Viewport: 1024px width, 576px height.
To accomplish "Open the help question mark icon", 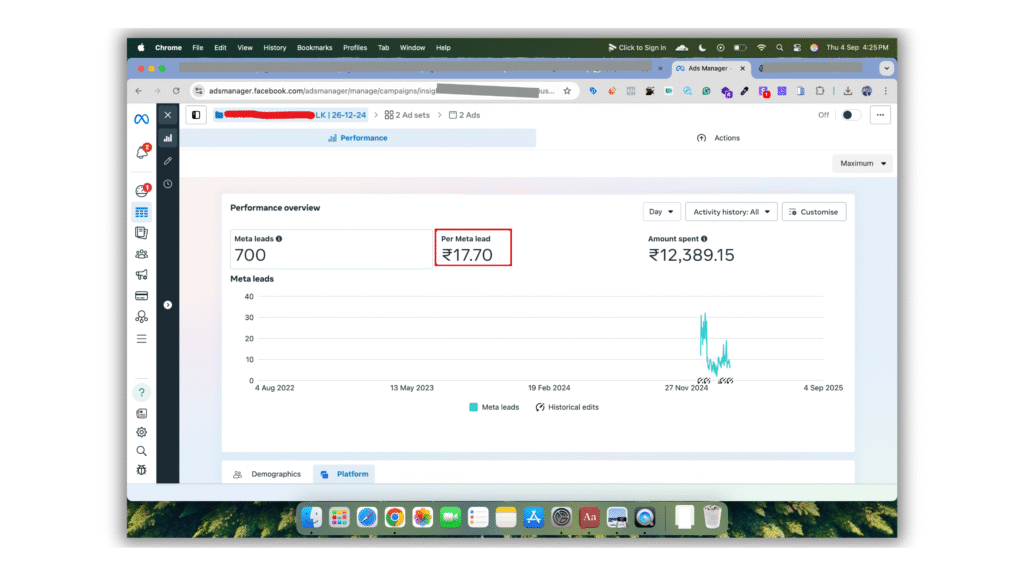I will point(142,392).
